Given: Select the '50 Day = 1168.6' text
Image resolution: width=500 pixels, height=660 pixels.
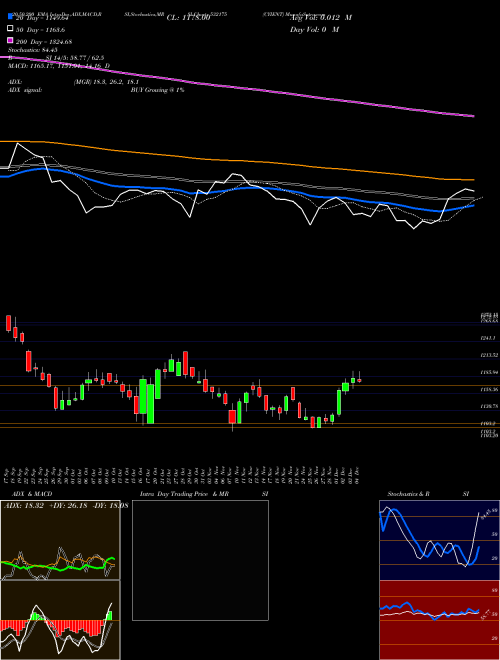Looking at the screenshot, I should (40, 29).
